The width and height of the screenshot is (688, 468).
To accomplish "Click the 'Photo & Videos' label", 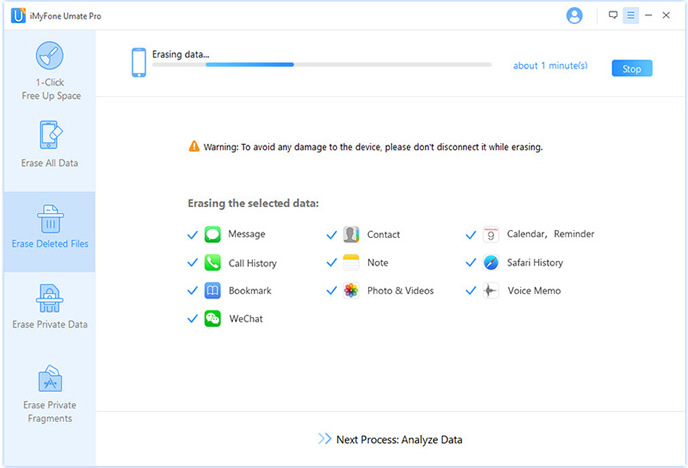I will coord(400,291).
